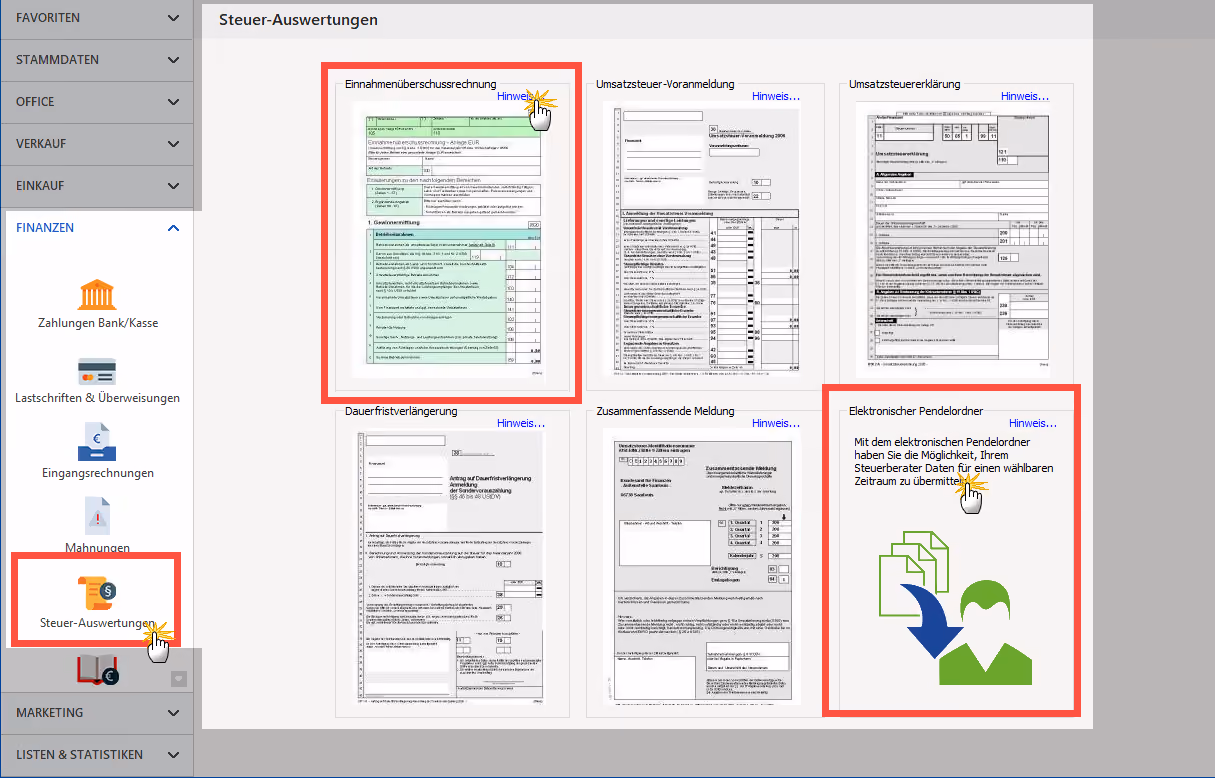
Task: Open the MARKETING menu section
Action: pyautogui.click(x=97, y=713)
